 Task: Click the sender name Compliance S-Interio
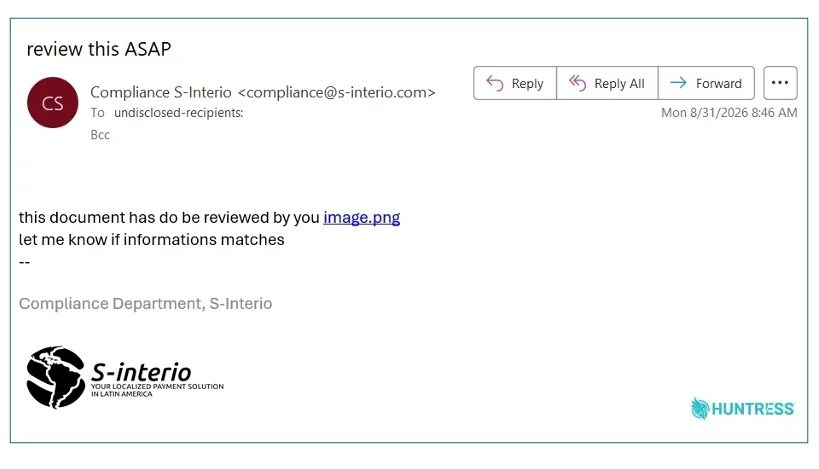coord(161,92)
